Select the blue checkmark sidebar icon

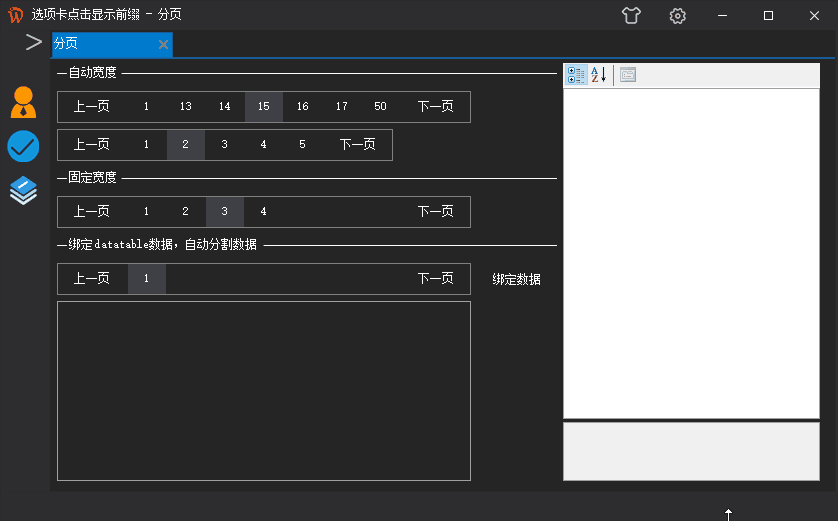(x=23, y=147)
